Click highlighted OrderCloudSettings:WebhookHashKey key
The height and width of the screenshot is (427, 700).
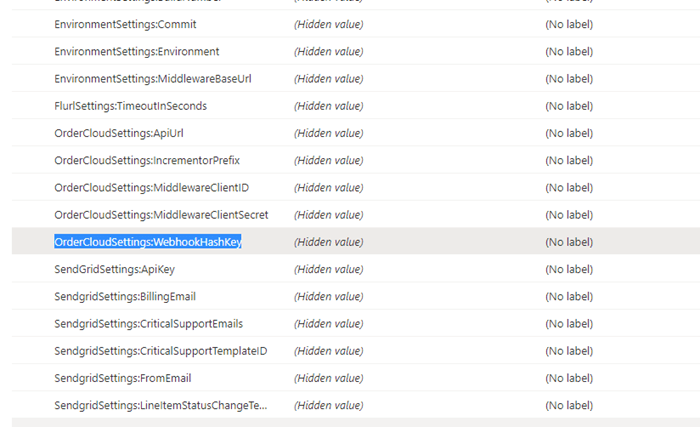point(148,242)
